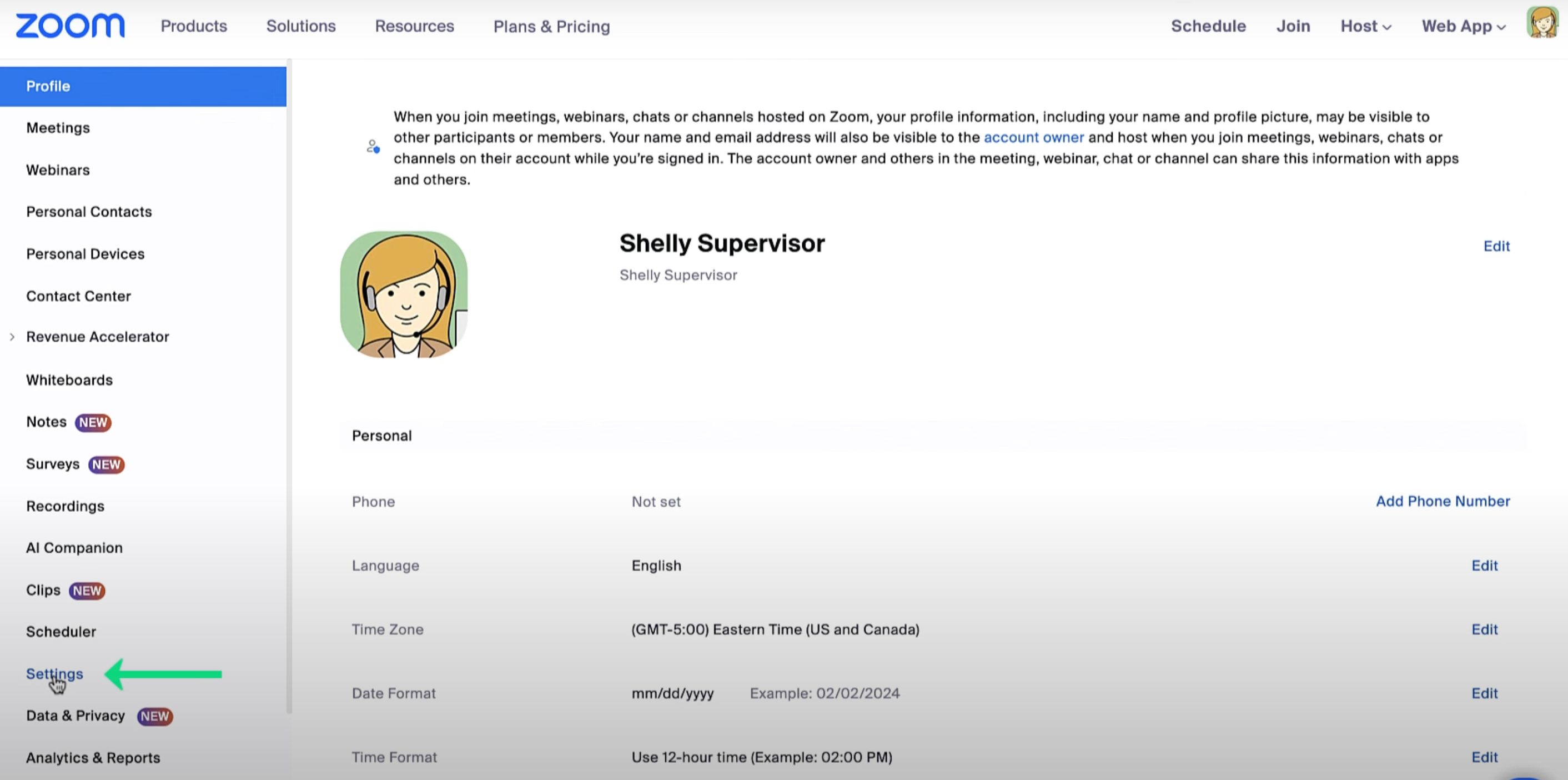Open Personal Devices in the sidebar

click(x=85, y=254)
